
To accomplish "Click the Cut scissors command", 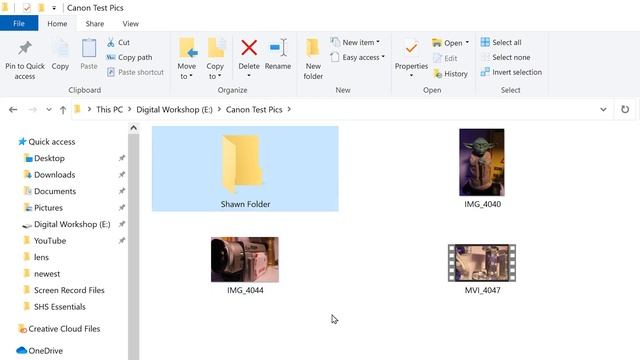I will point(118,42).
